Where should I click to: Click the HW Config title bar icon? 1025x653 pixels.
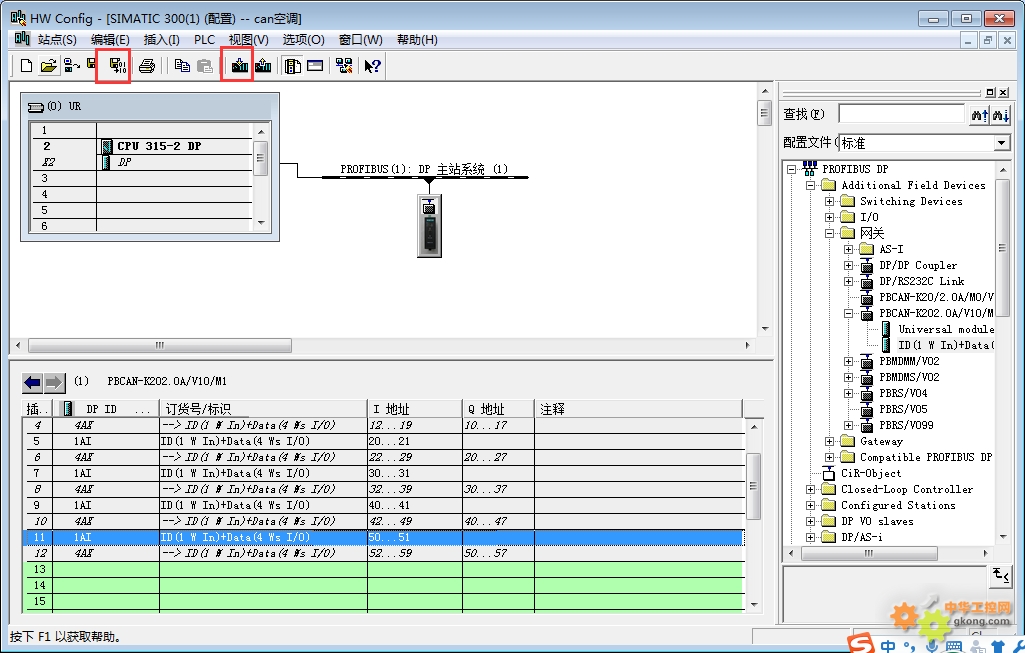coord(18,18)
